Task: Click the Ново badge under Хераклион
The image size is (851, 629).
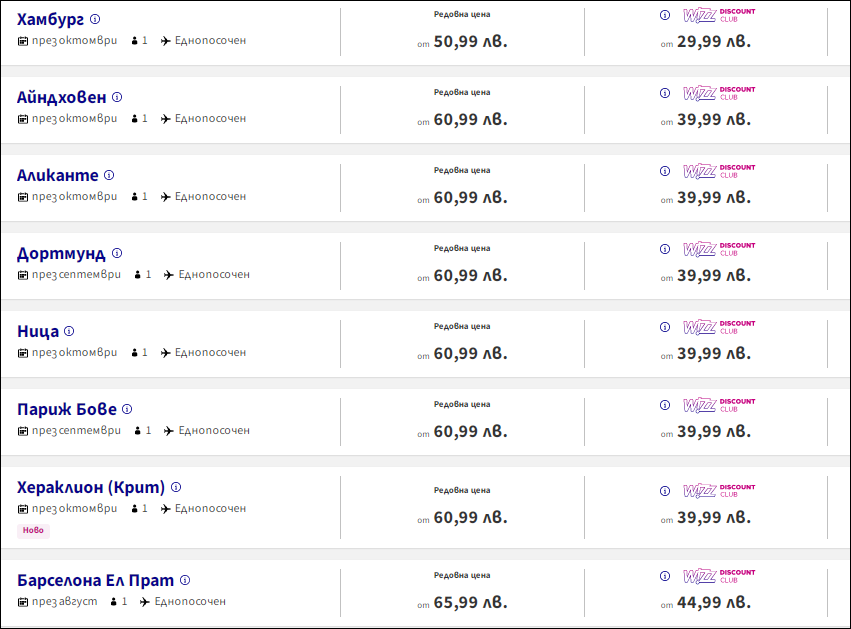Action: [33, 531]
